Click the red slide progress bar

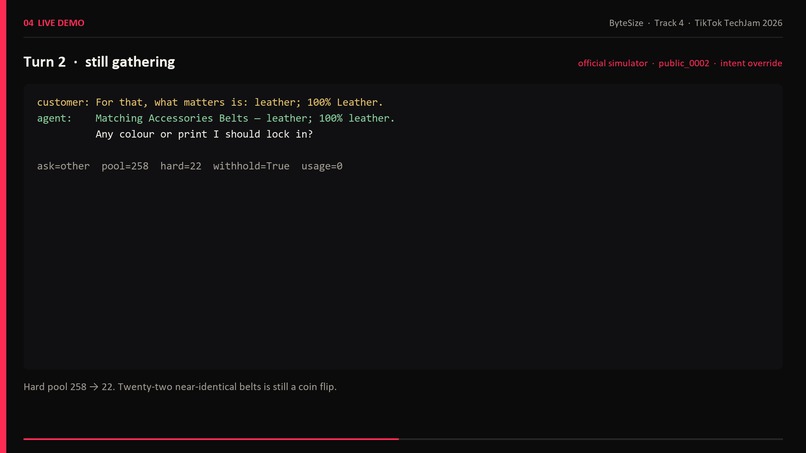click(x=211, y=439)
